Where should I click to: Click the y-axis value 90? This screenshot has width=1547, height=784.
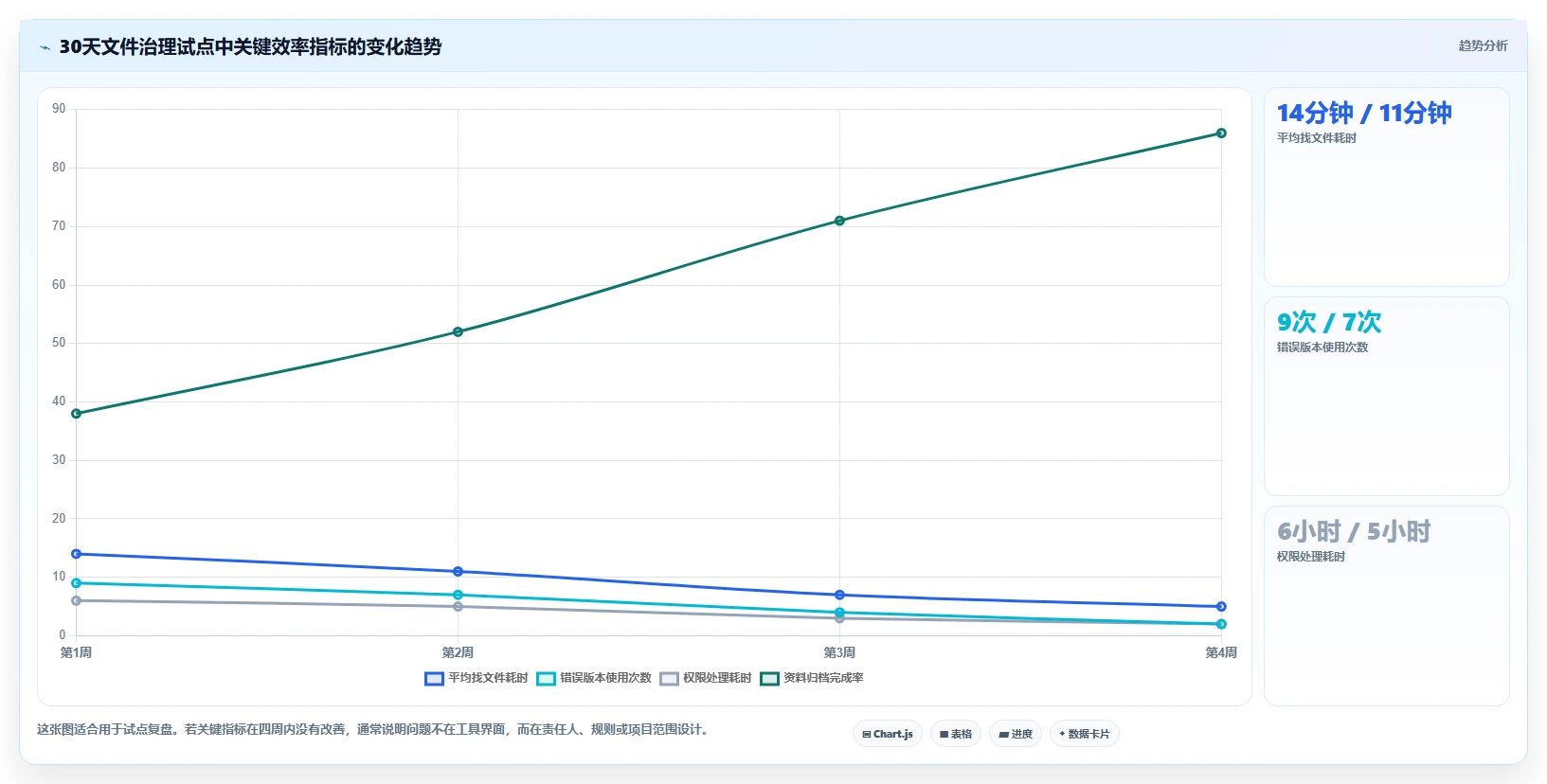click(x=59, y=109)
